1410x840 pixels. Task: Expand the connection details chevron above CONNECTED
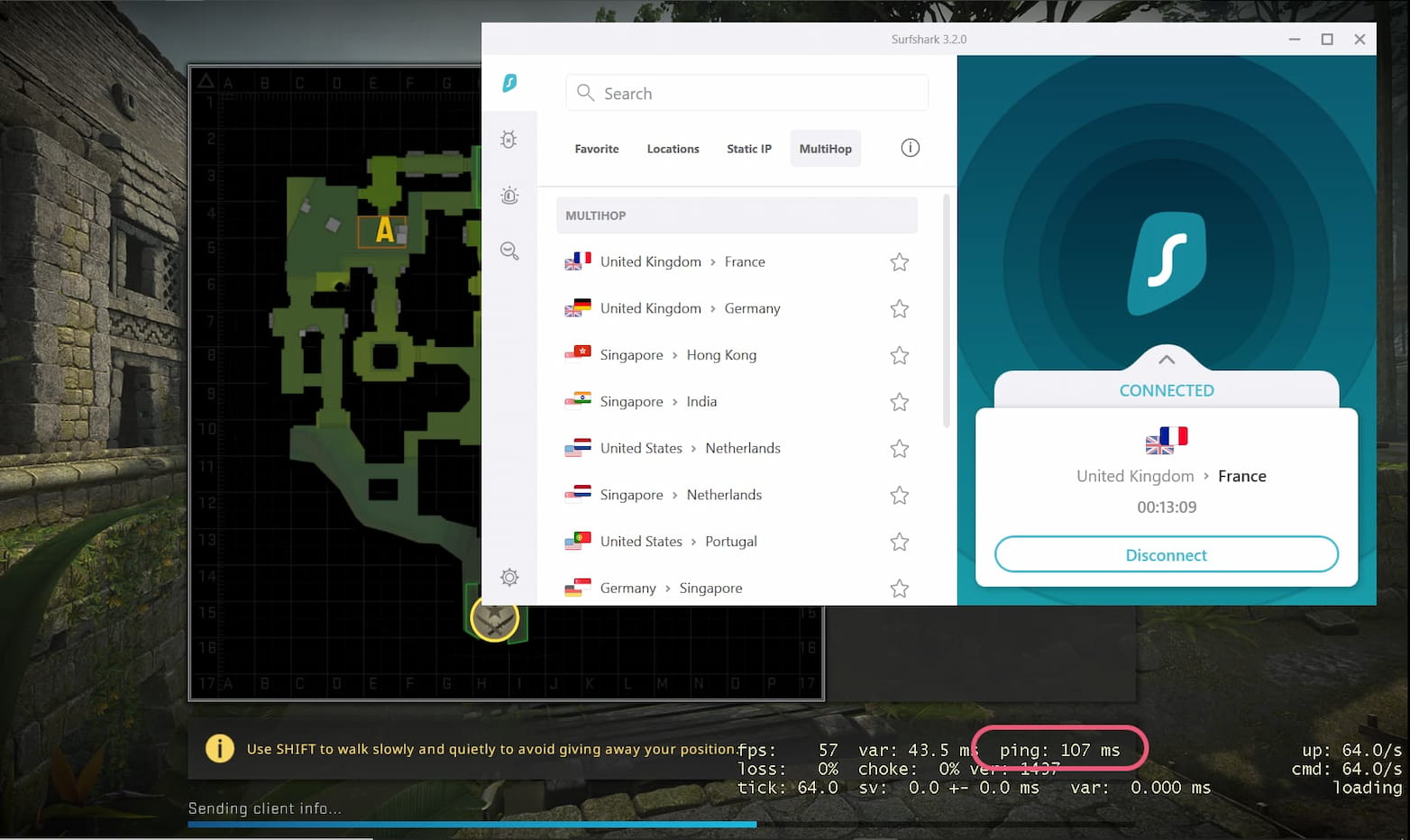(x=1167, y=360)
